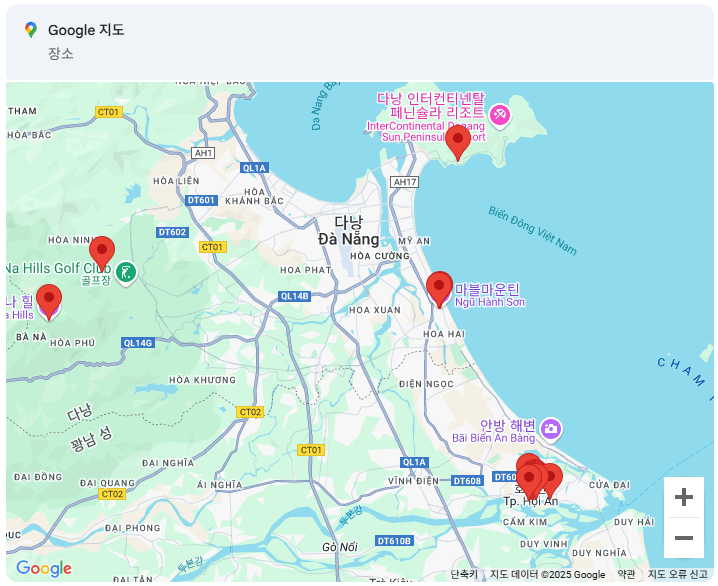
Task: Click the DT608 road badge
Action: pos(467,481)
